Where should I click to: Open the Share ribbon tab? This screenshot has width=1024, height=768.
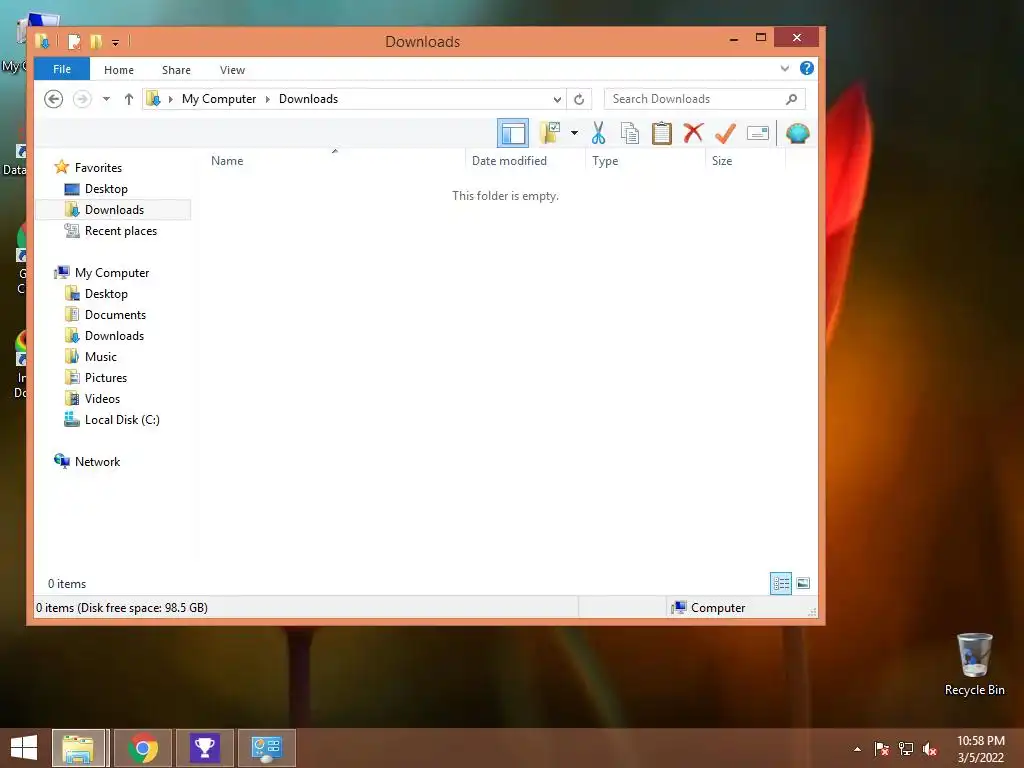(176, 70)
